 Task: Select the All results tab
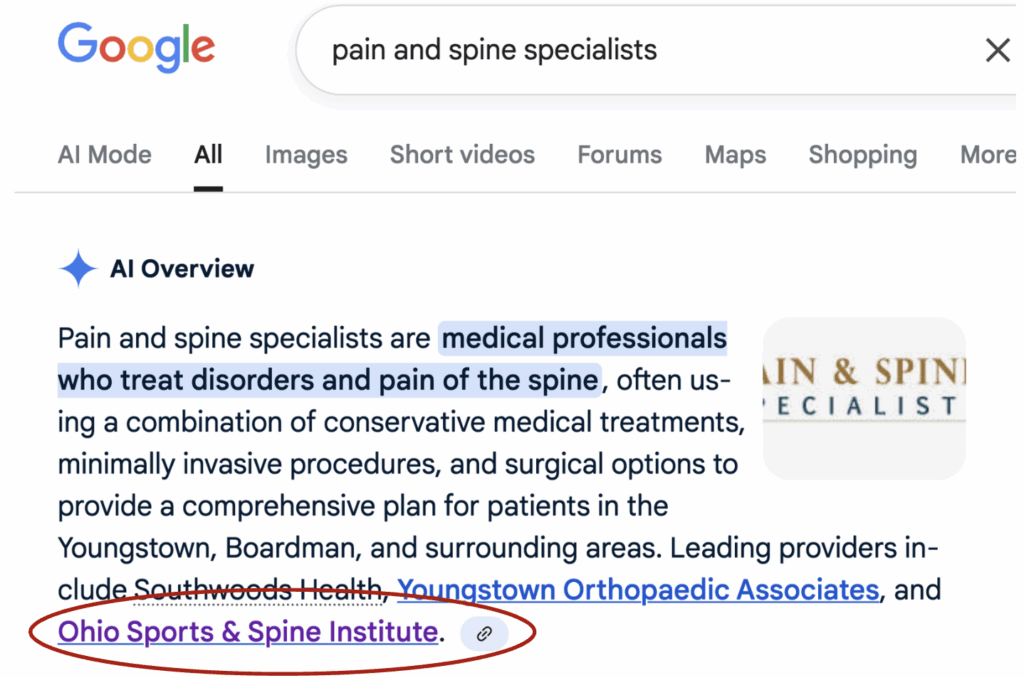[208, 155]
